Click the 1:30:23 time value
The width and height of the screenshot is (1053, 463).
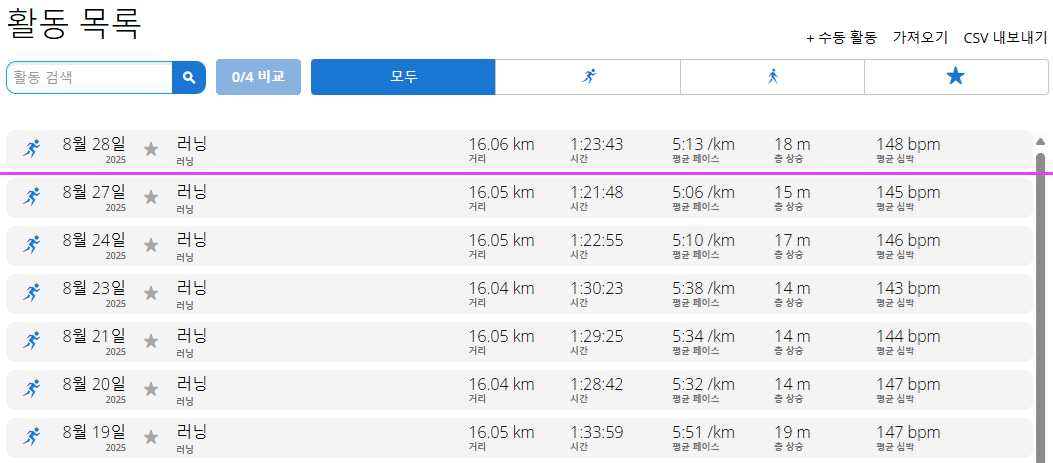point(597,289)
